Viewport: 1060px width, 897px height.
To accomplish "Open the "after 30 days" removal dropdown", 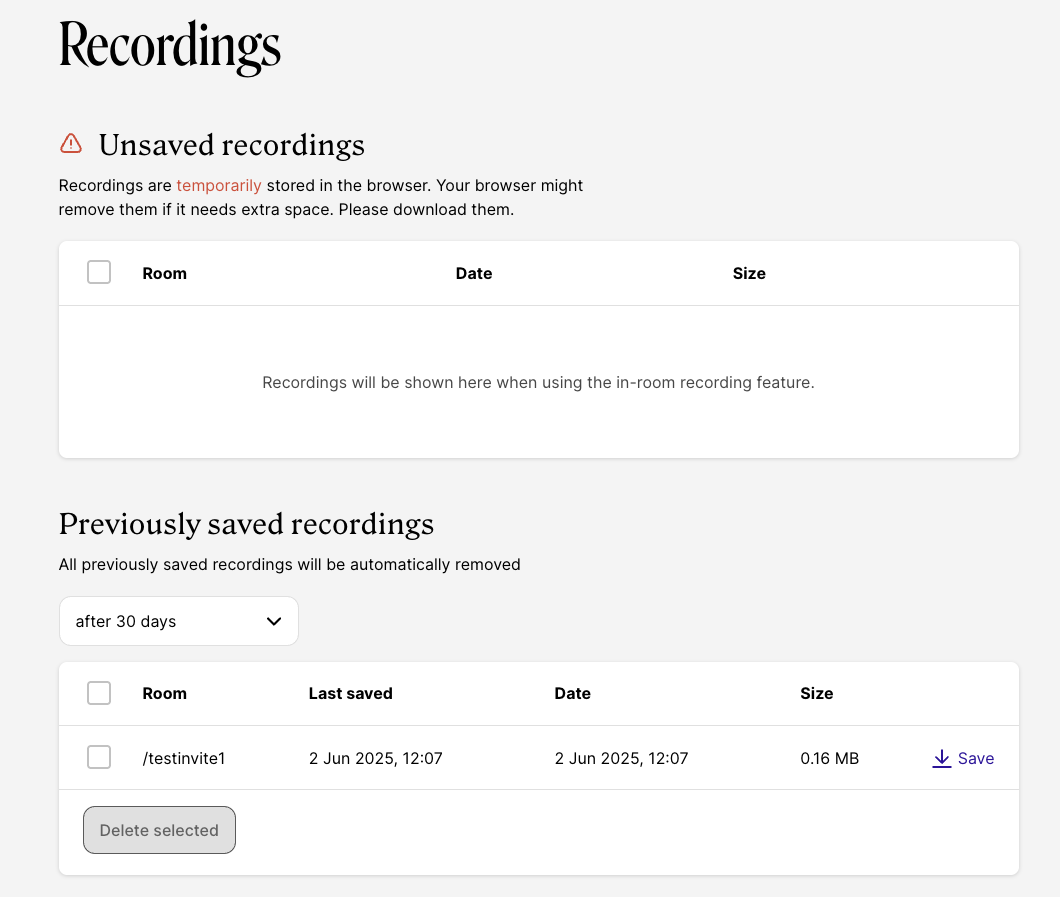I will coord(178,621).
